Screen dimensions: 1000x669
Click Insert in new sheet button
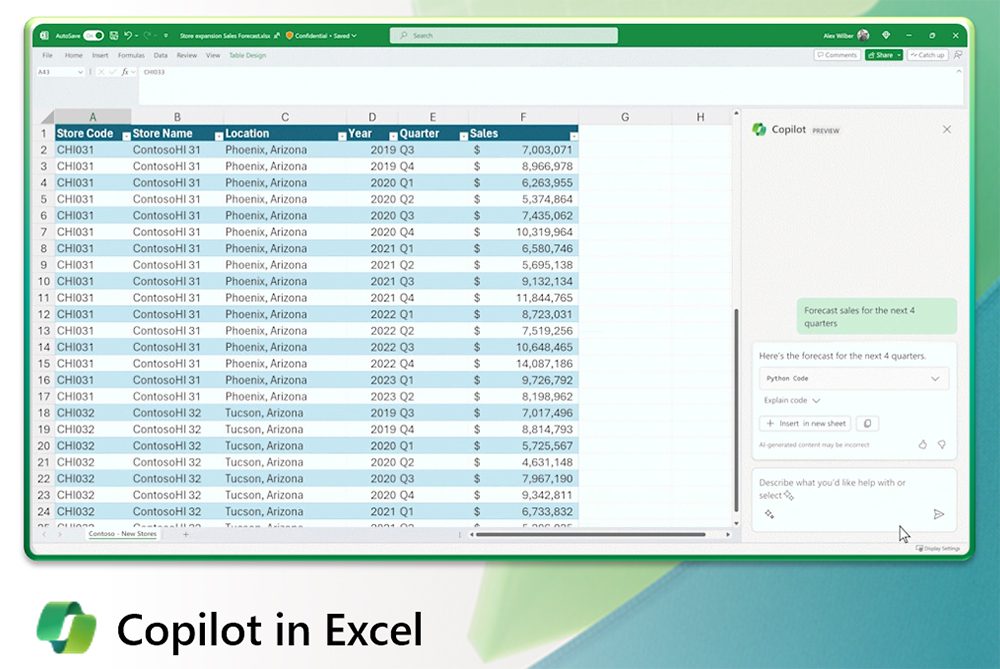805,423
